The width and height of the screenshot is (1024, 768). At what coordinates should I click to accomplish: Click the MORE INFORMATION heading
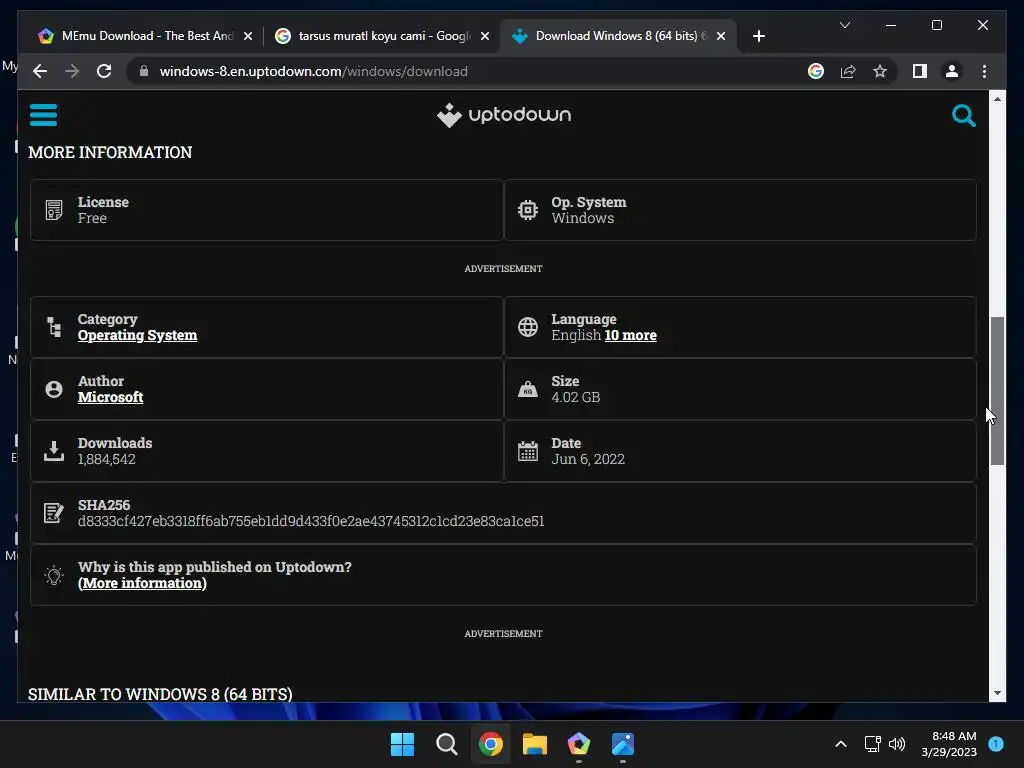click(110, 152)
